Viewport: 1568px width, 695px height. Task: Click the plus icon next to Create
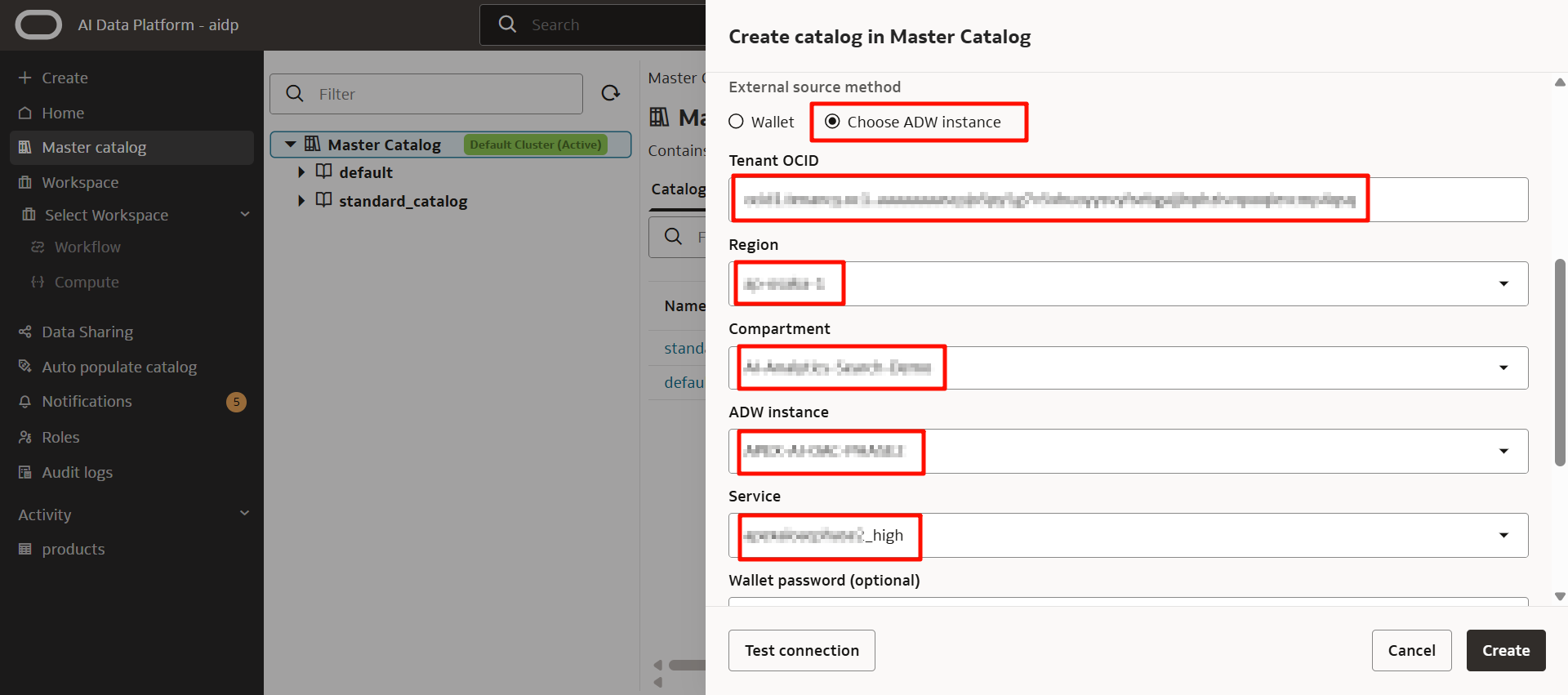pos(25,78)
